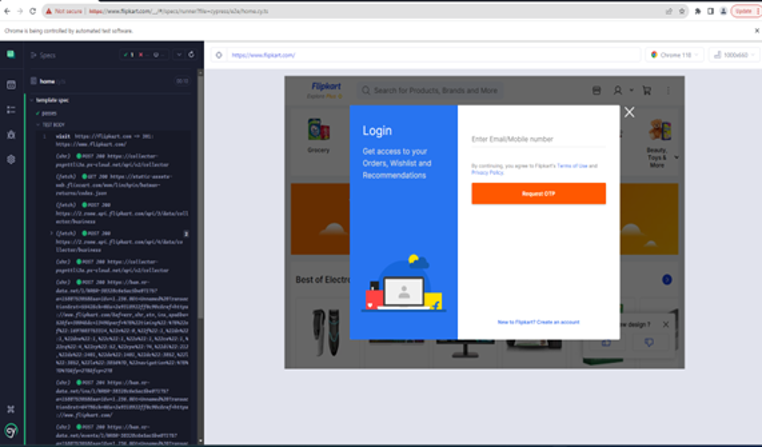This screenshot has width=762, height=447.
Task: Open the Chrome profile avatar
Action: 723,11
